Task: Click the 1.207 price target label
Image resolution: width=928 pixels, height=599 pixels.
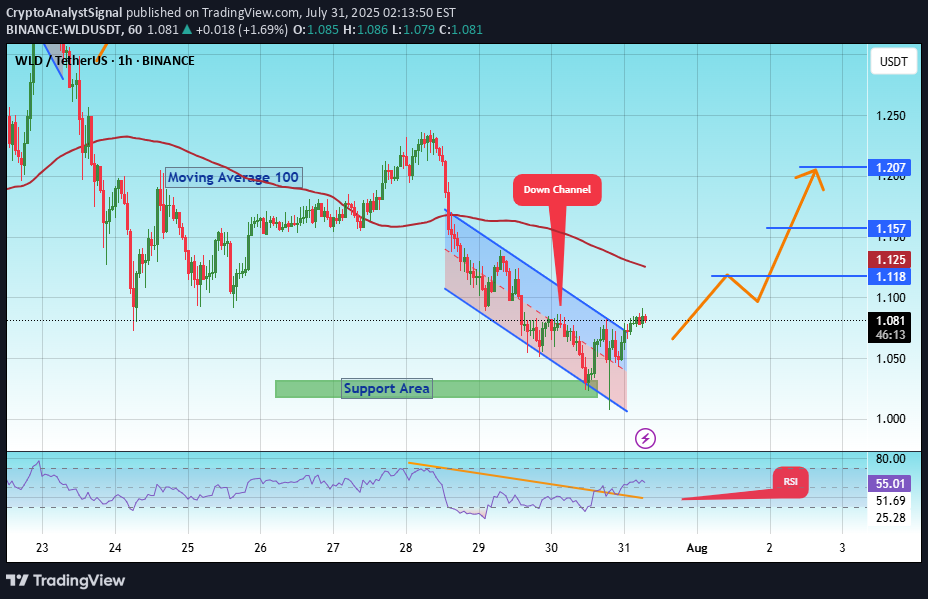Action: click(890, 168)
